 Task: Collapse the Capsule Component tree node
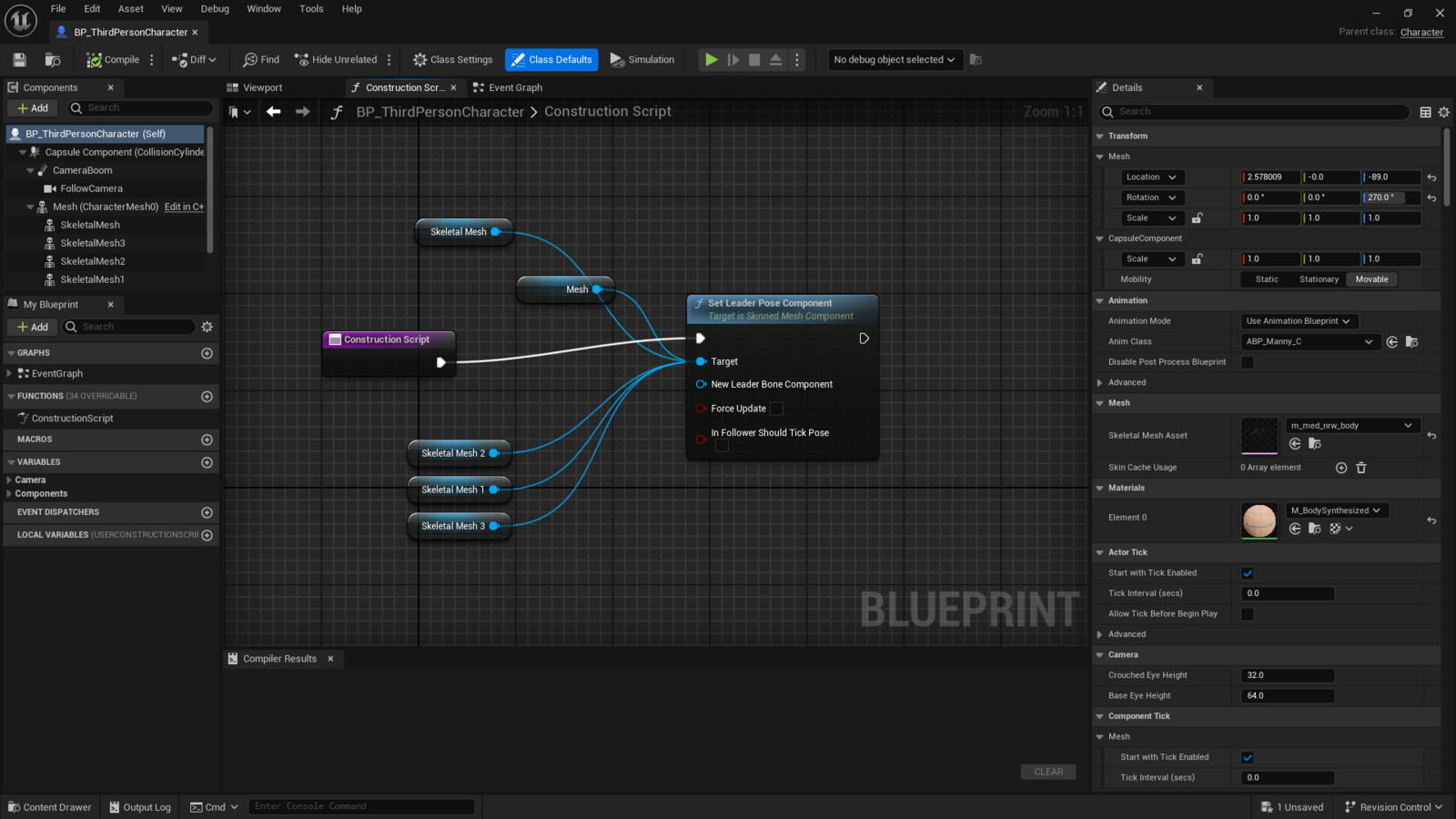coord(23,152)
